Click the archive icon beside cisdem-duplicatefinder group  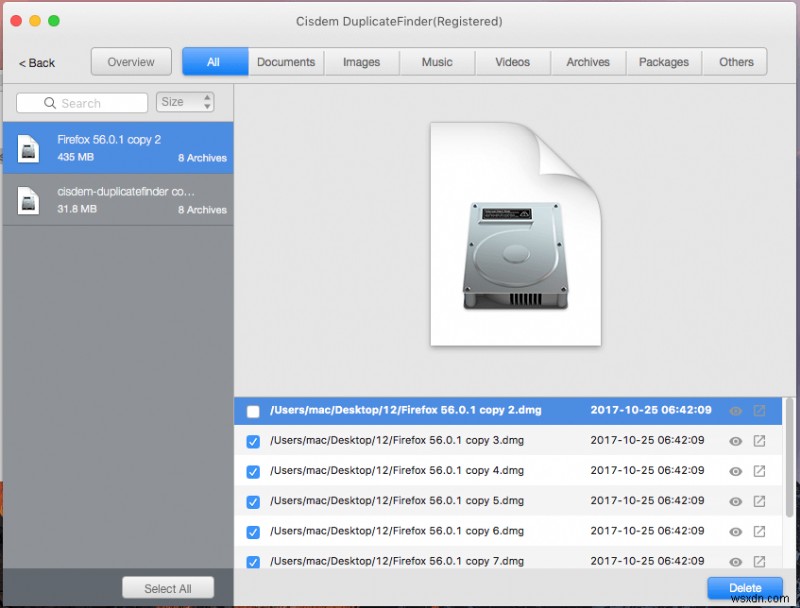click(27, 200)
